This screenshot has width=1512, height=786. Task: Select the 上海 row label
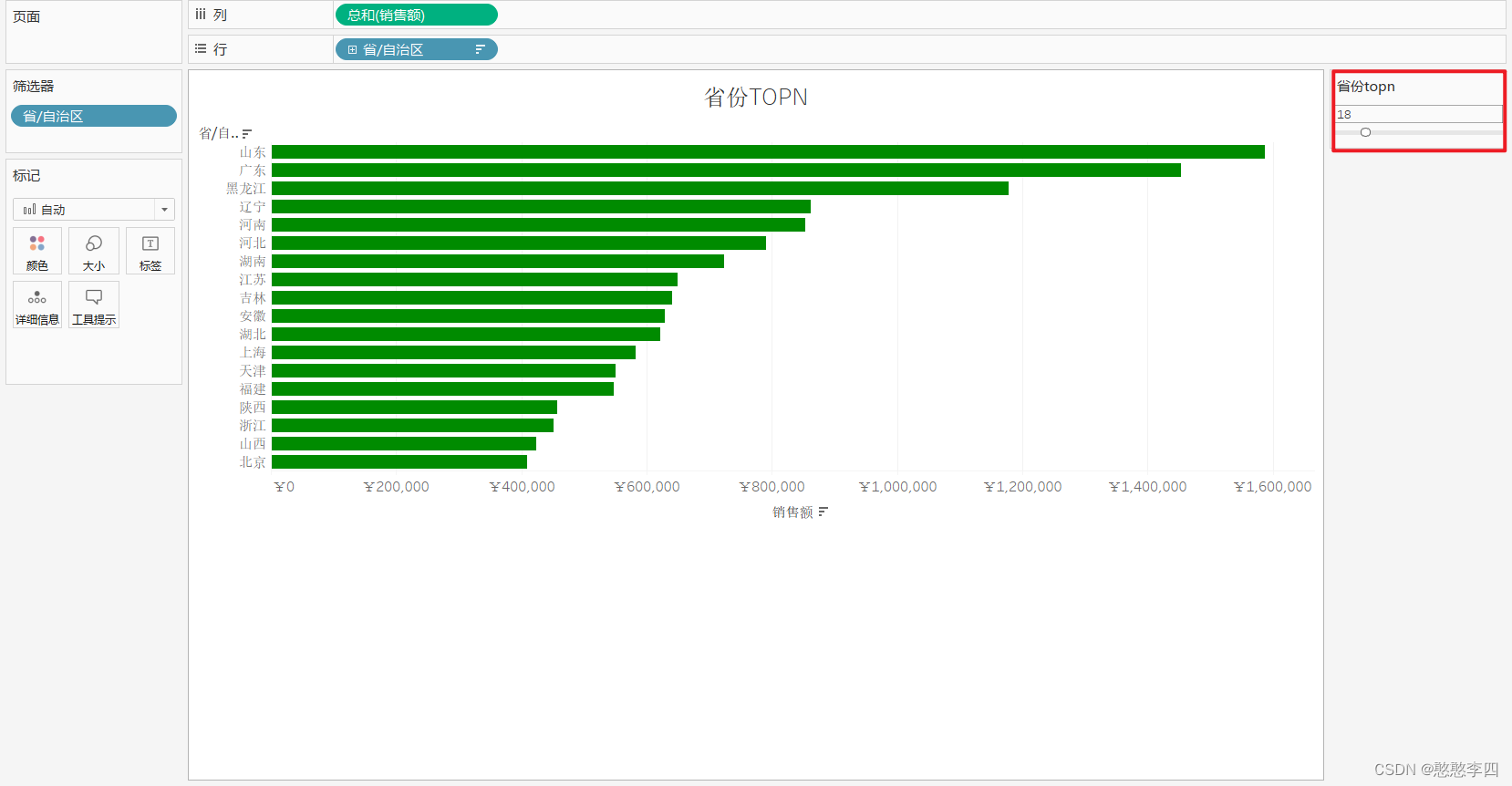[253, 353]
